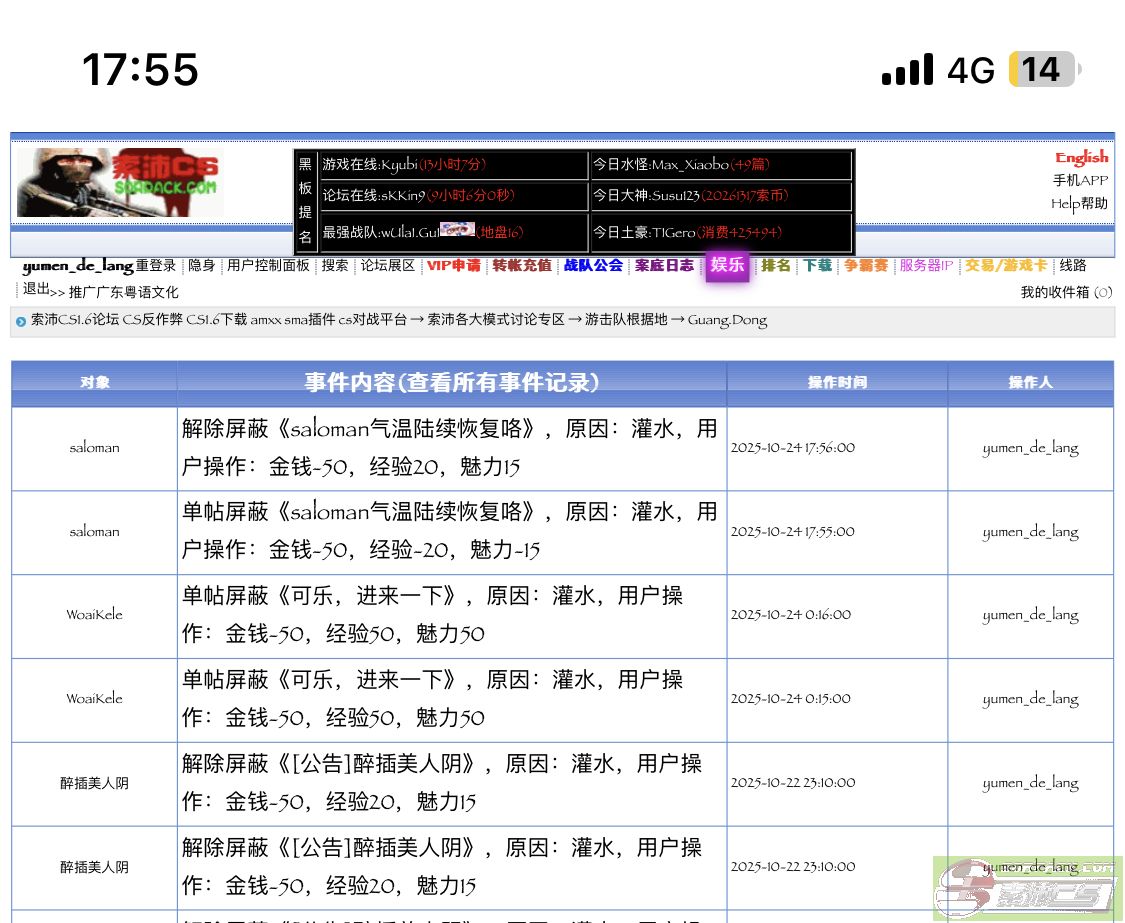Open the 战队公会 navigation item
This screenshot has height=923, width=1125.
pyautogui.click(x=593, y=265)
